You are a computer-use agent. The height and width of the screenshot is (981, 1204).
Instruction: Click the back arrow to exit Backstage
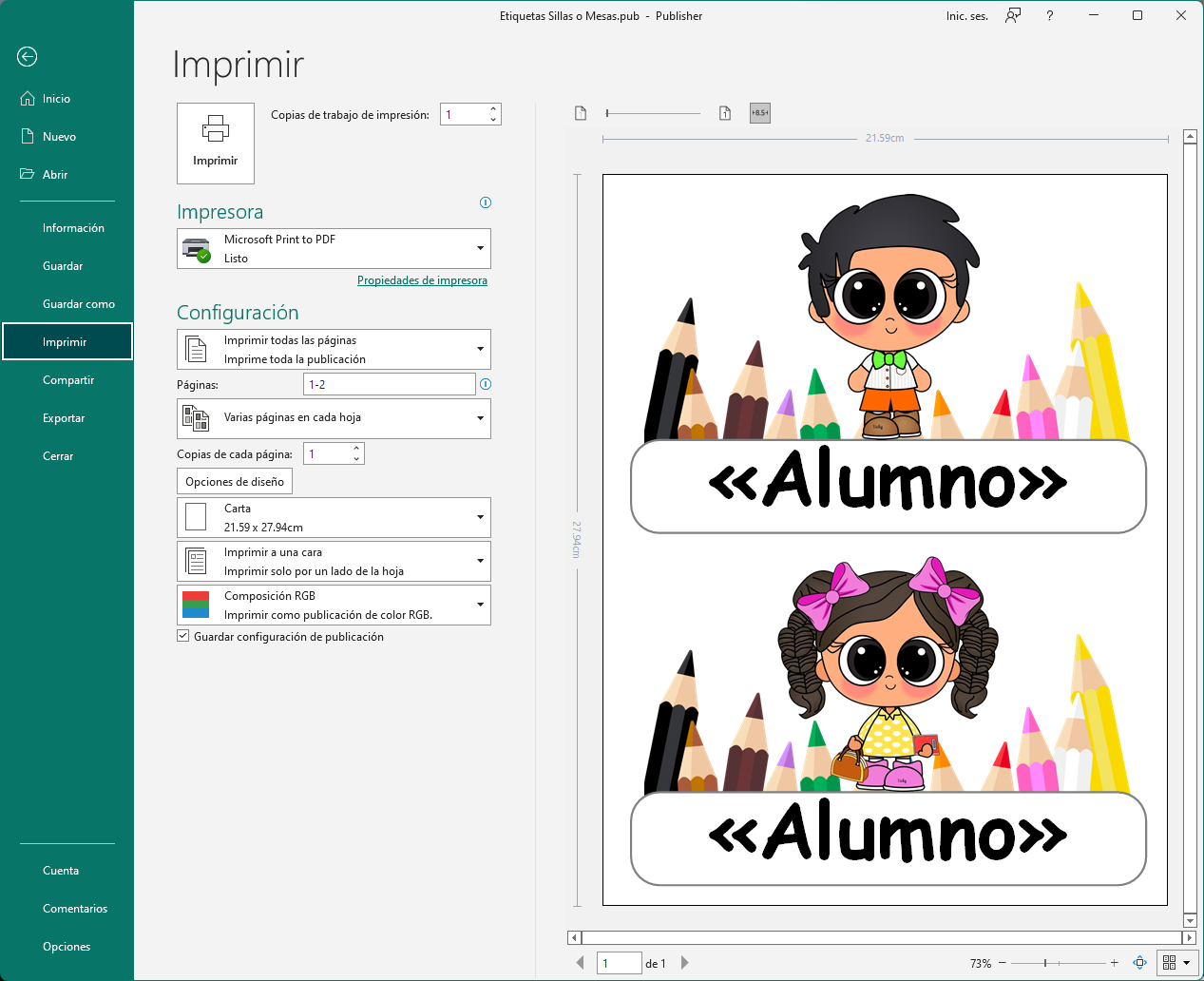[28, 57]
